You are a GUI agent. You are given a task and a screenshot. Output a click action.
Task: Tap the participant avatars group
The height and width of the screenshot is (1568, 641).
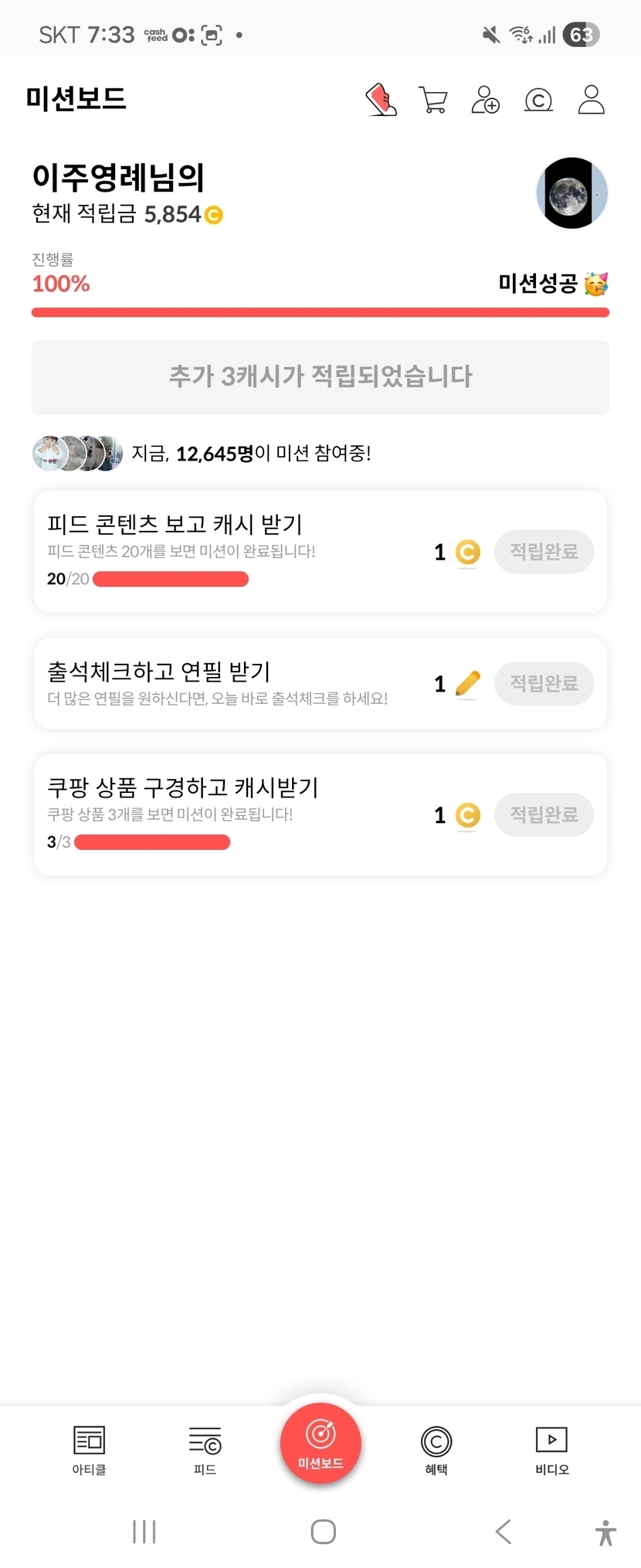[77, 454]
